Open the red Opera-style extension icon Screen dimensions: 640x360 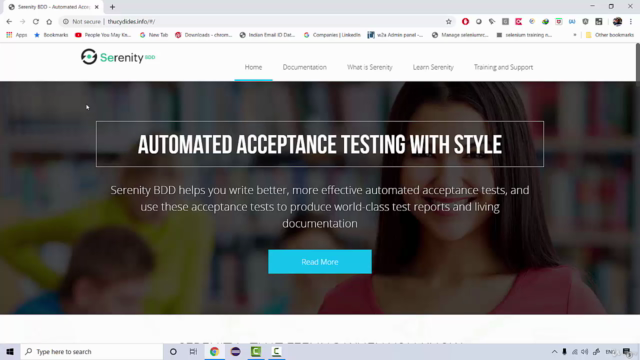click(465, 22)
